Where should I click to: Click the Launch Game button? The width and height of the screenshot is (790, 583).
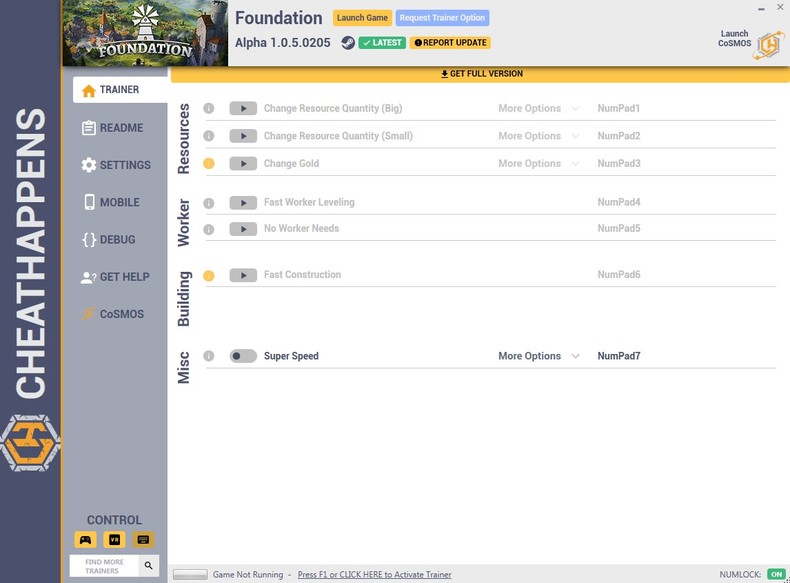pyautogui.click(x=362, y=18)
